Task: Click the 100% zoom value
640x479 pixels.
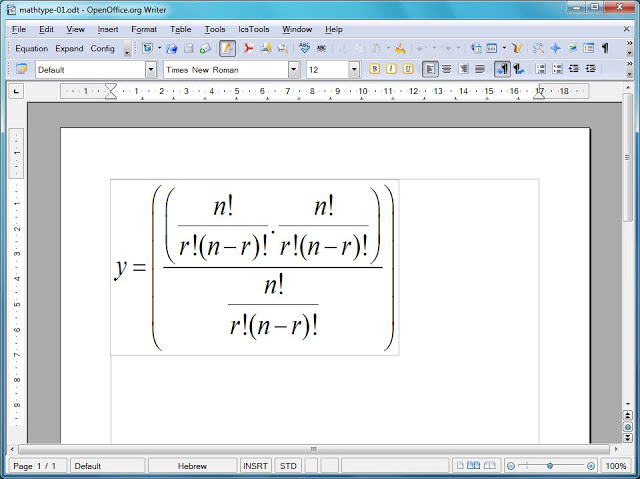Action: (616, 466)
